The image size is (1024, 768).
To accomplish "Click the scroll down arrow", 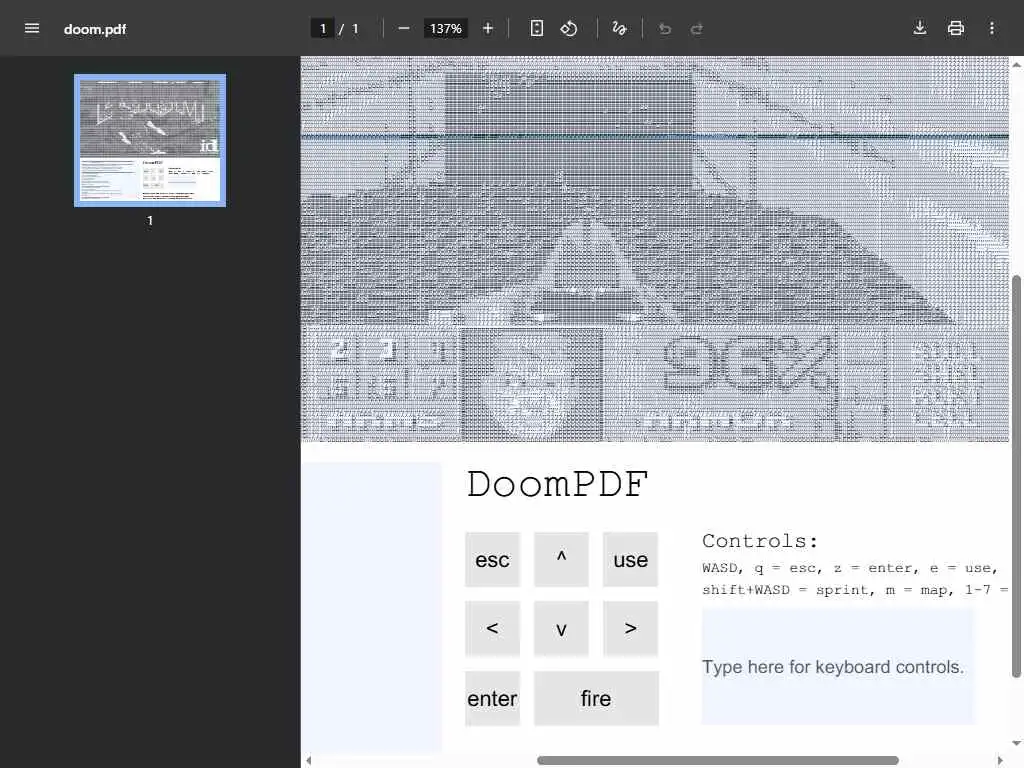I will tap(1016, 743).
